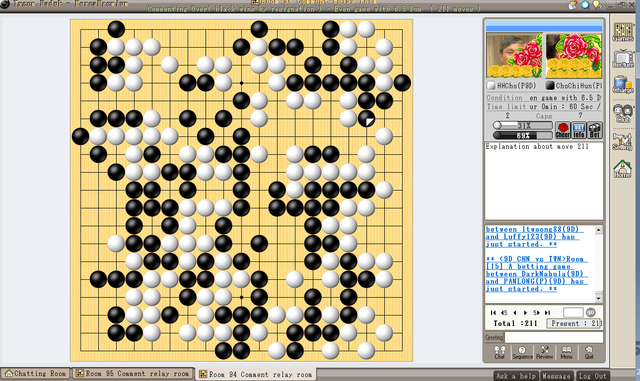Screen dimensions: 640x381
Task: Click the ChoChiHun player name
Action: click(x=579, y=86)
